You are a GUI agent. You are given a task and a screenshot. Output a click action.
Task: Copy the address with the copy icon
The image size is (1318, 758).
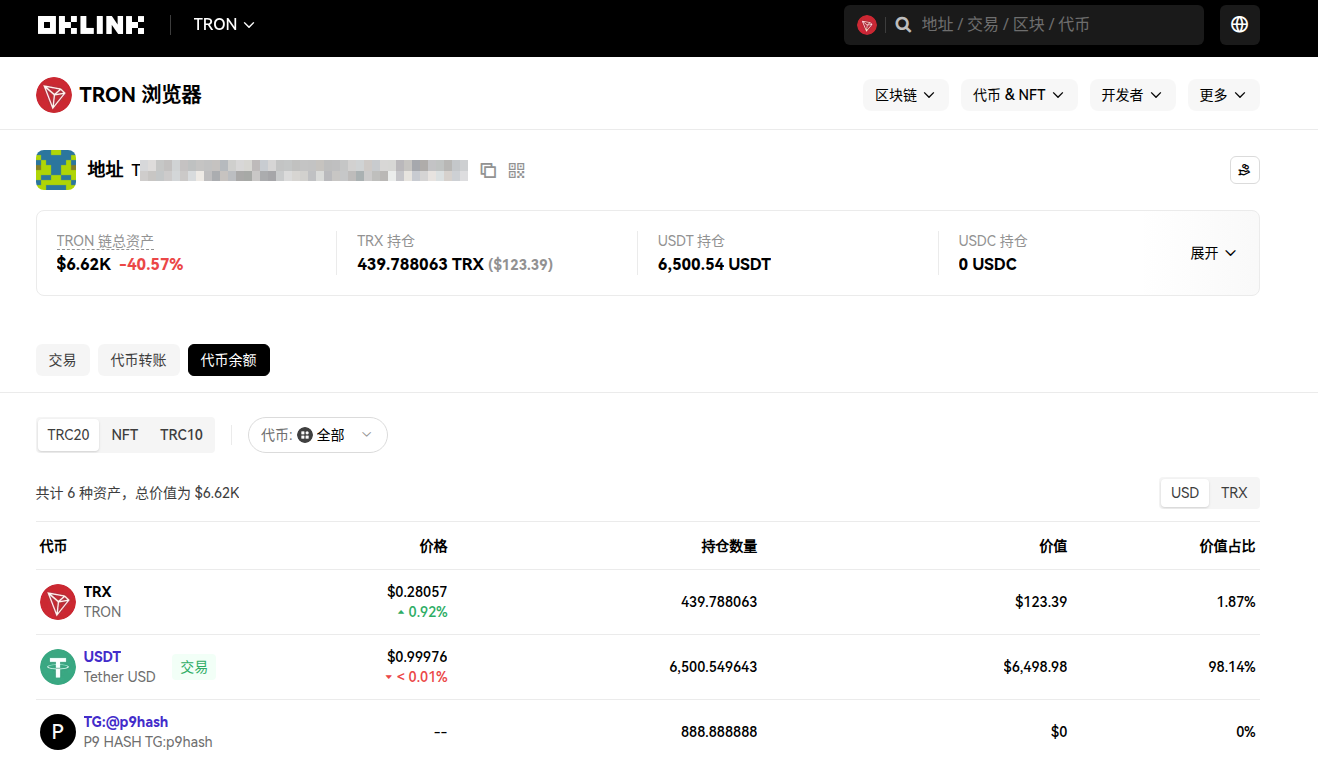pyautogui.click(x=488, y=170)
